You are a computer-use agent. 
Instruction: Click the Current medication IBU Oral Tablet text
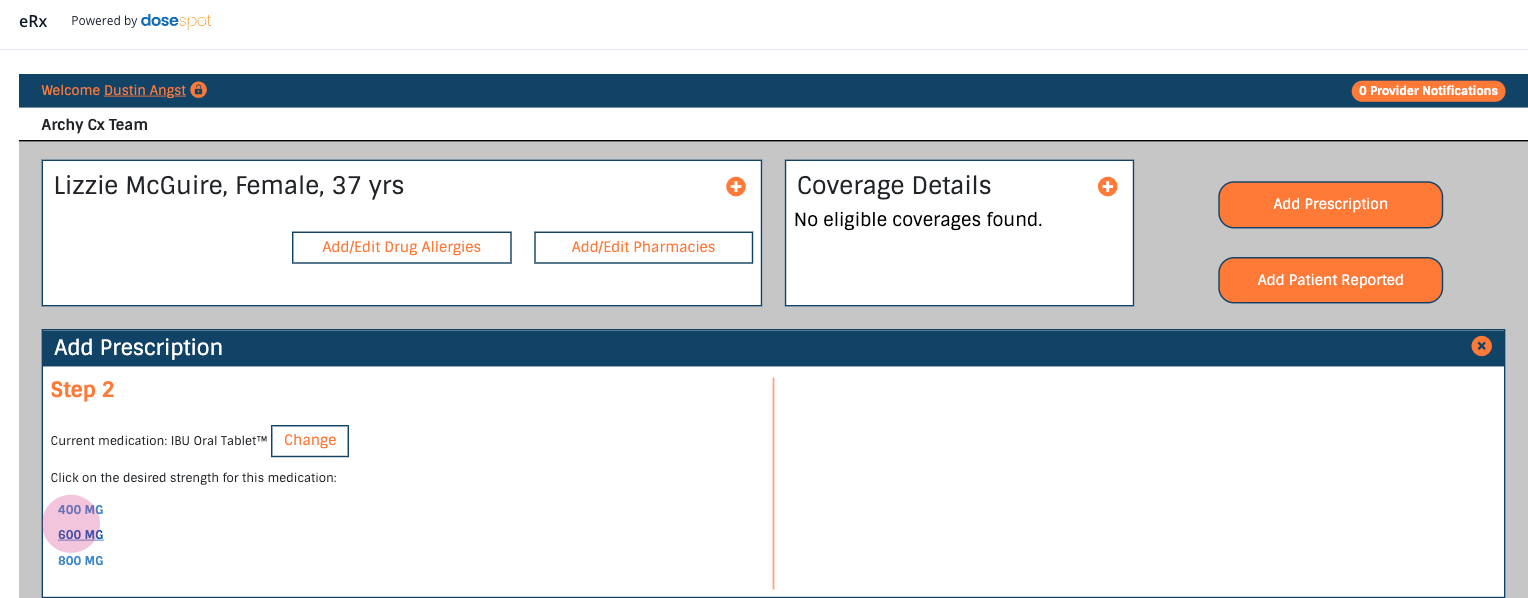[159, 441]
